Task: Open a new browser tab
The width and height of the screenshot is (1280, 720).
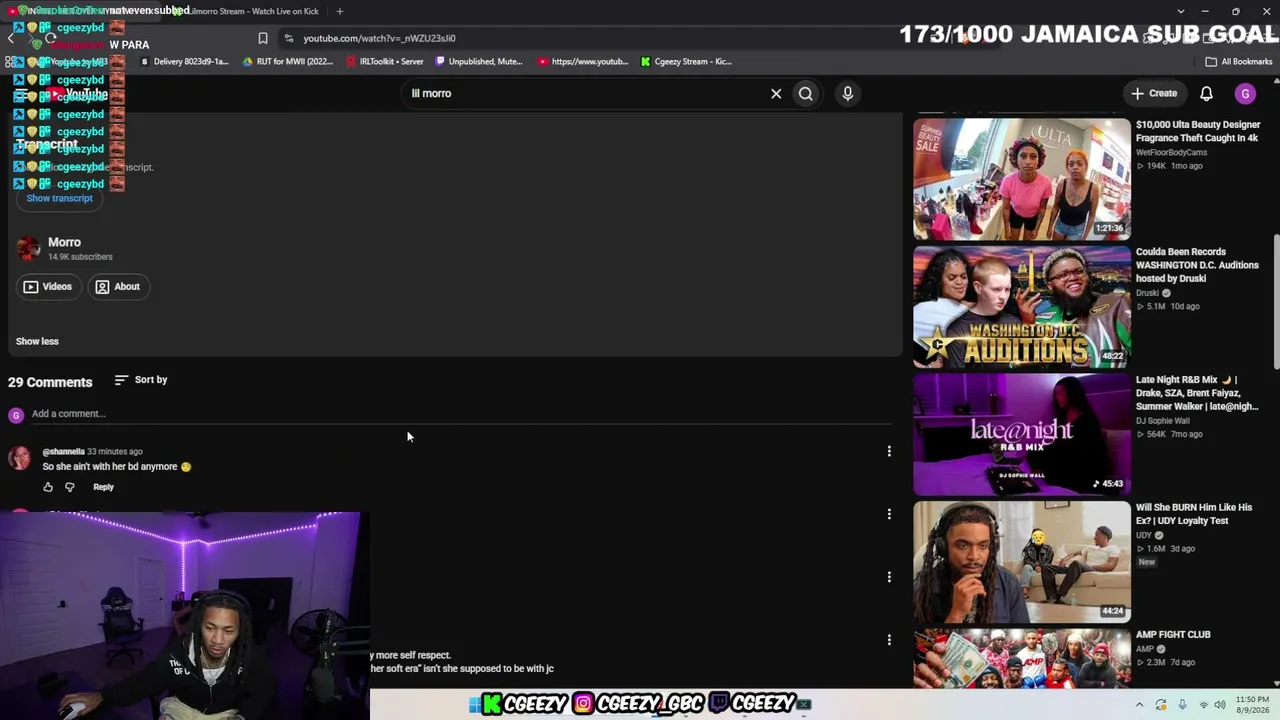Action: click(x=340, y=11)
